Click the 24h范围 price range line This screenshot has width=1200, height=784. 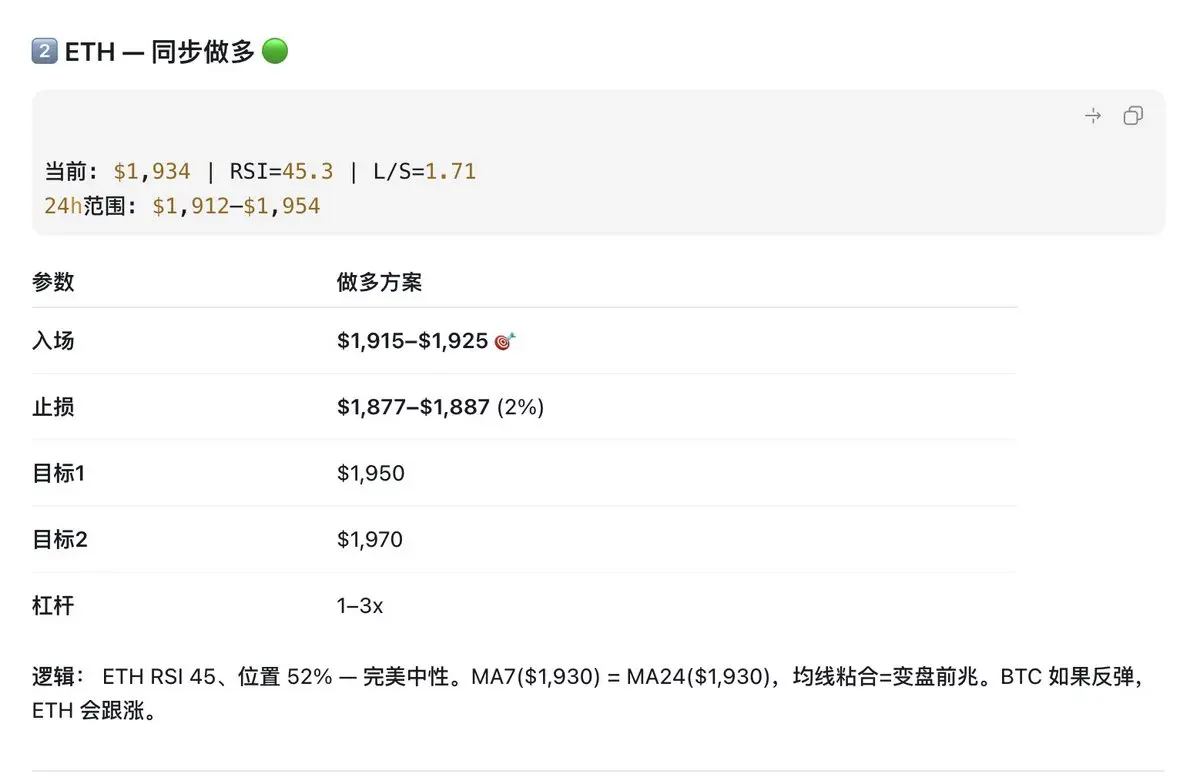tap(182, 207)
